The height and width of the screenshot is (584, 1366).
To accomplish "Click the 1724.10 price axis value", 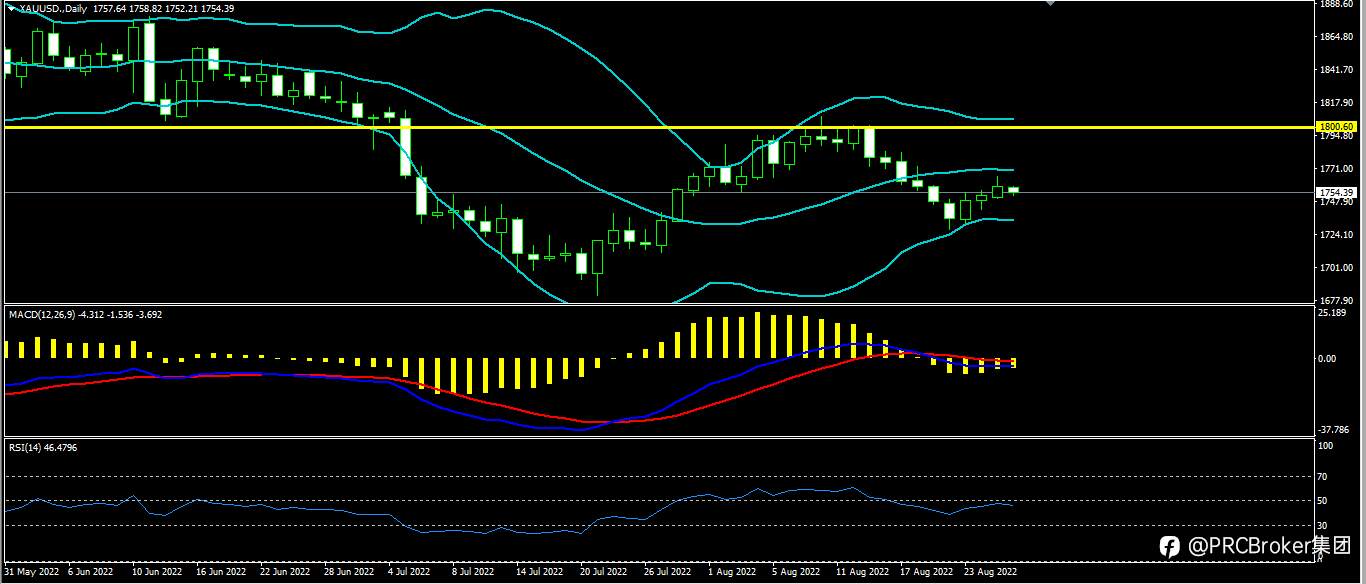I will 1337,235.
